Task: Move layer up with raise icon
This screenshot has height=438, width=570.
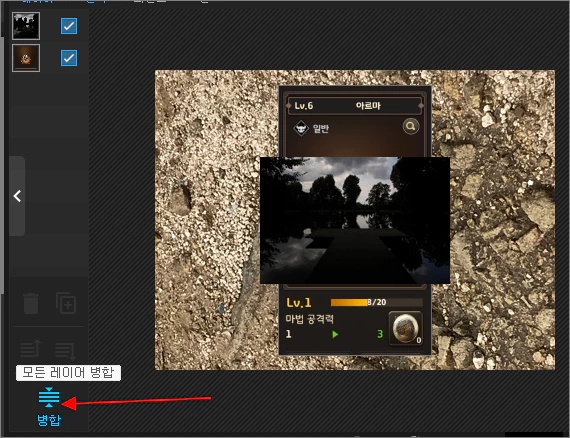Action: point(31,349)
